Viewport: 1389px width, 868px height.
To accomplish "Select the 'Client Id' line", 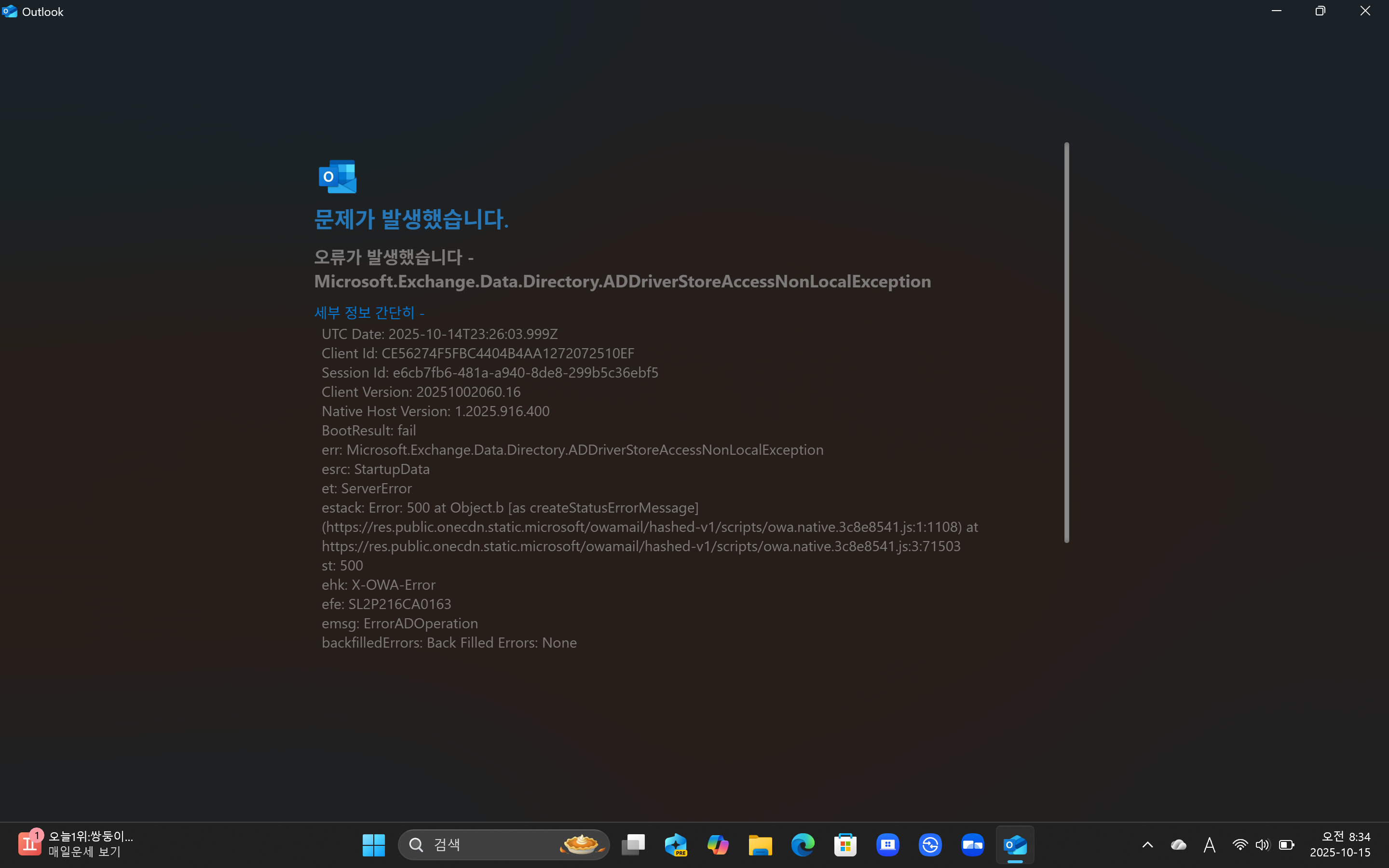I will [477, 353].
